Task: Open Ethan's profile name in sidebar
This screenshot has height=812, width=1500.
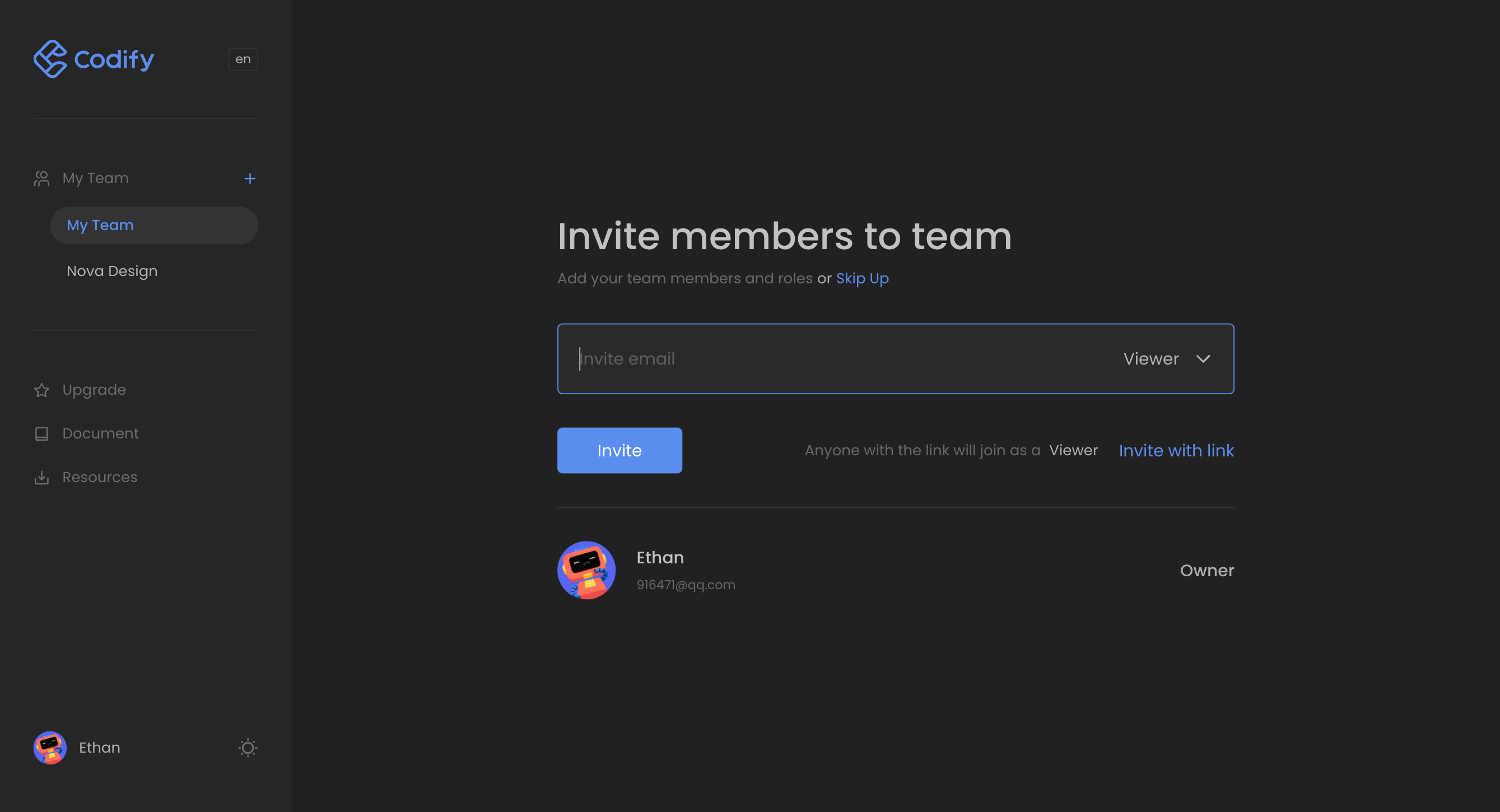Action: 100,748
